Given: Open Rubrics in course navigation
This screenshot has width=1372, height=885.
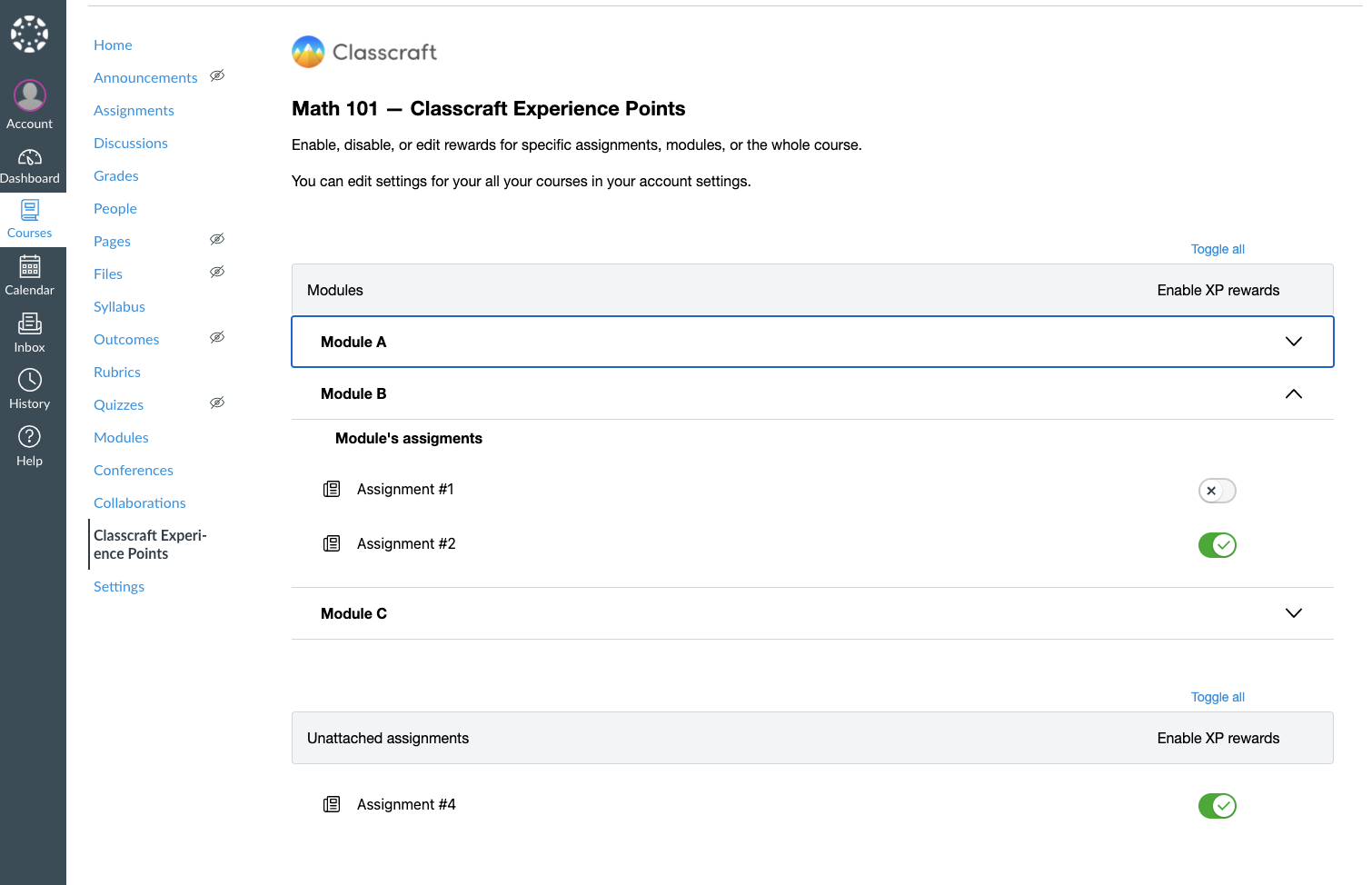Looking at the screenshot, I should click(x=117, y=372).
